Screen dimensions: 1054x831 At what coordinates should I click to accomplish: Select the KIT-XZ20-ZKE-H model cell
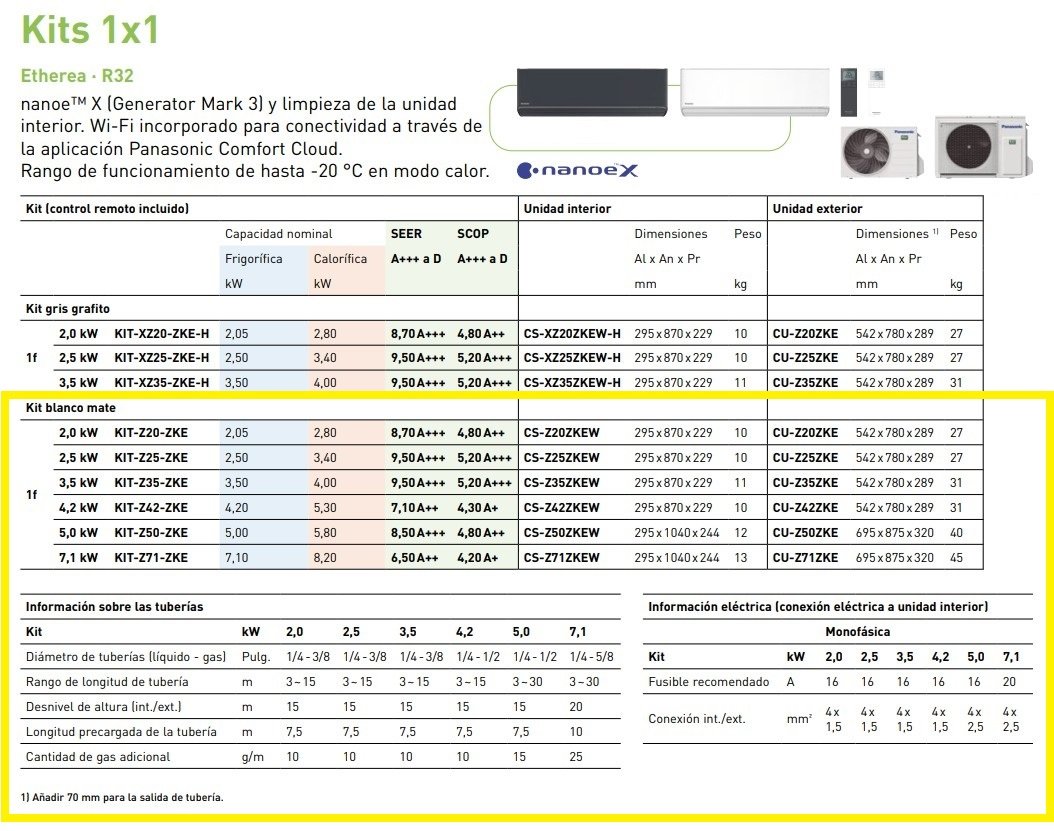click(x=162, y=333)
